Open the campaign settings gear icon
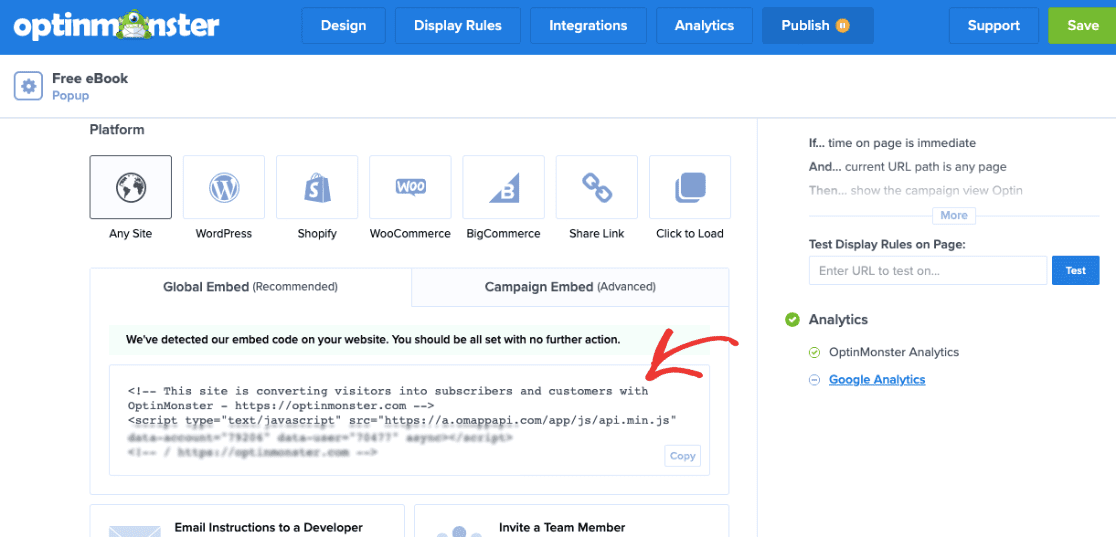This screenshot has height=537, width=1116. tap(28, 86)
